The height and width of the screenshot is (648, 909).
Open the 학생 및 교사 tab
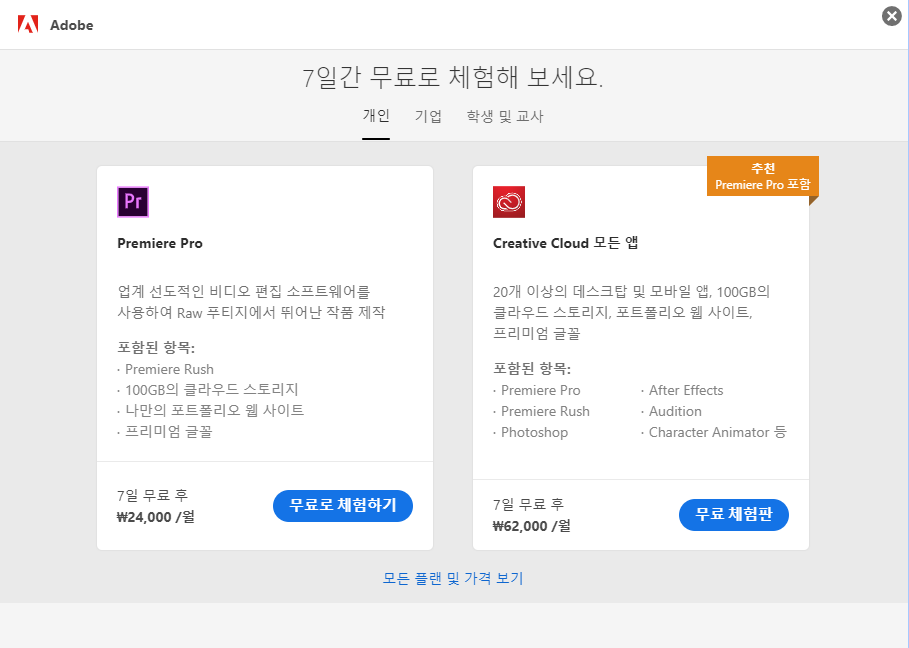point(505,116)
